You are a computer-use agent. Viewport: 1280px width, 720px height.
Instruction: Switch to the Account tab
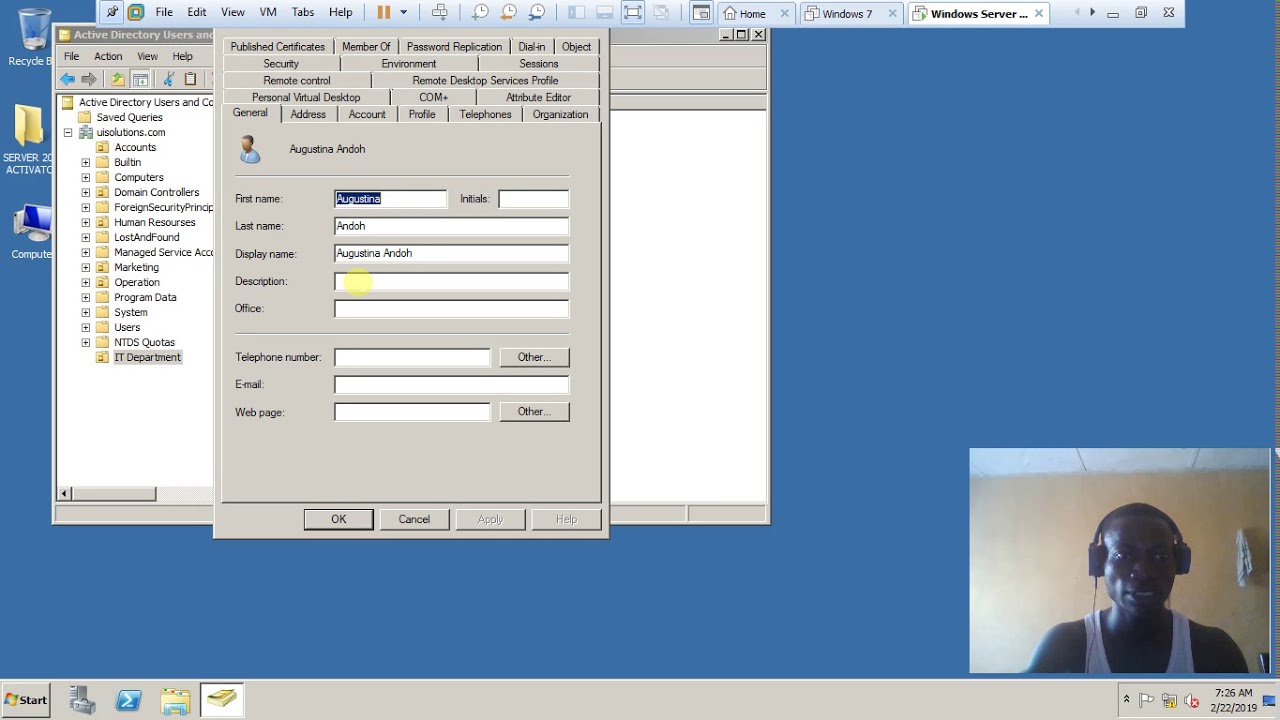click(367, 114)
